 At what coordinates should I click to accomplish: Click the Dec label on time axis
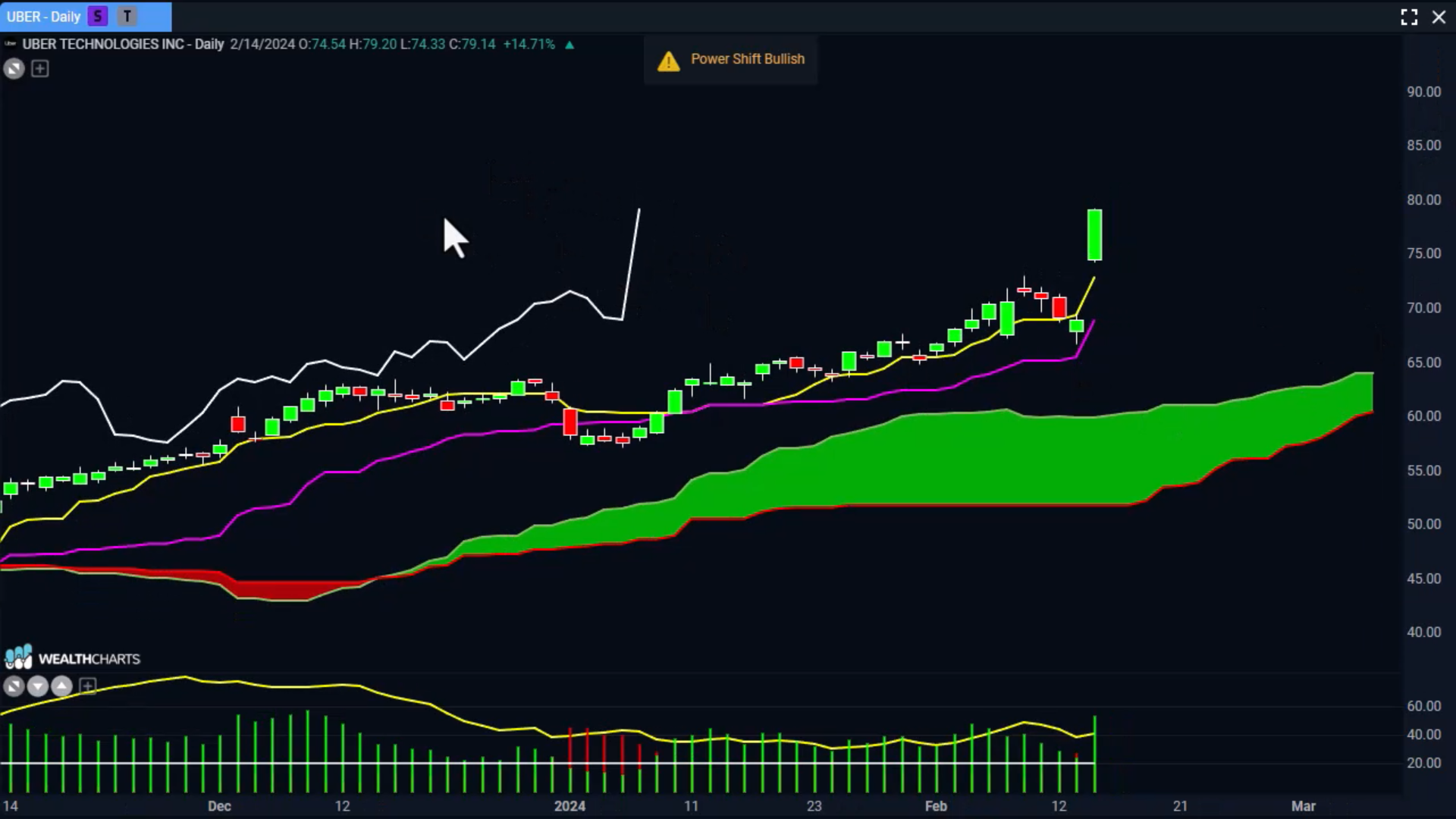pos(219,806)
